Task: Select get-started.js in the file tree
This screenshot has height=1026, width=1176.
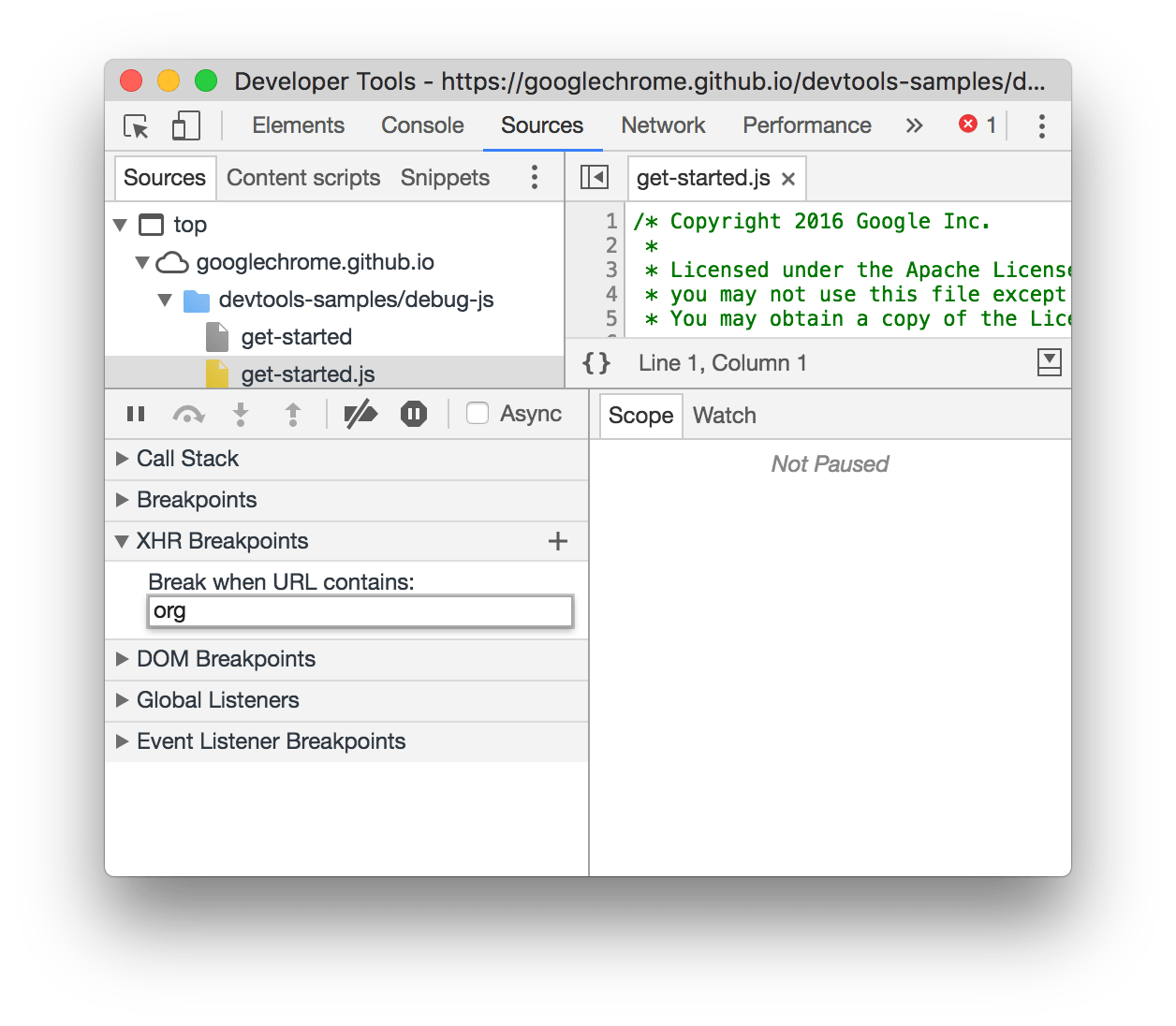Action: pos(308,374)
